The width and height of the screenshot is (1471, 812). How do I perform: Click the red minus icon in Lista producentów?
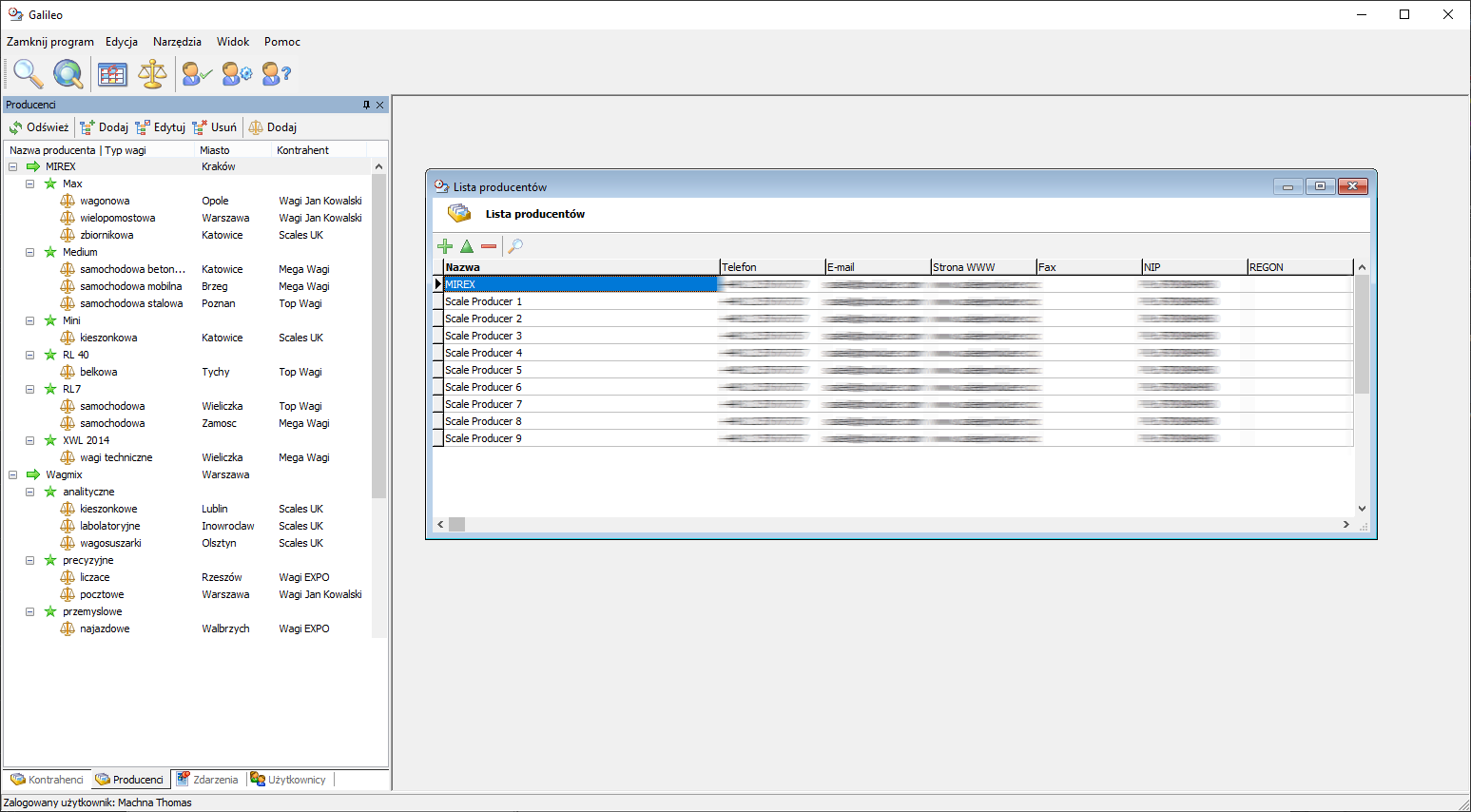click(489, 246)
